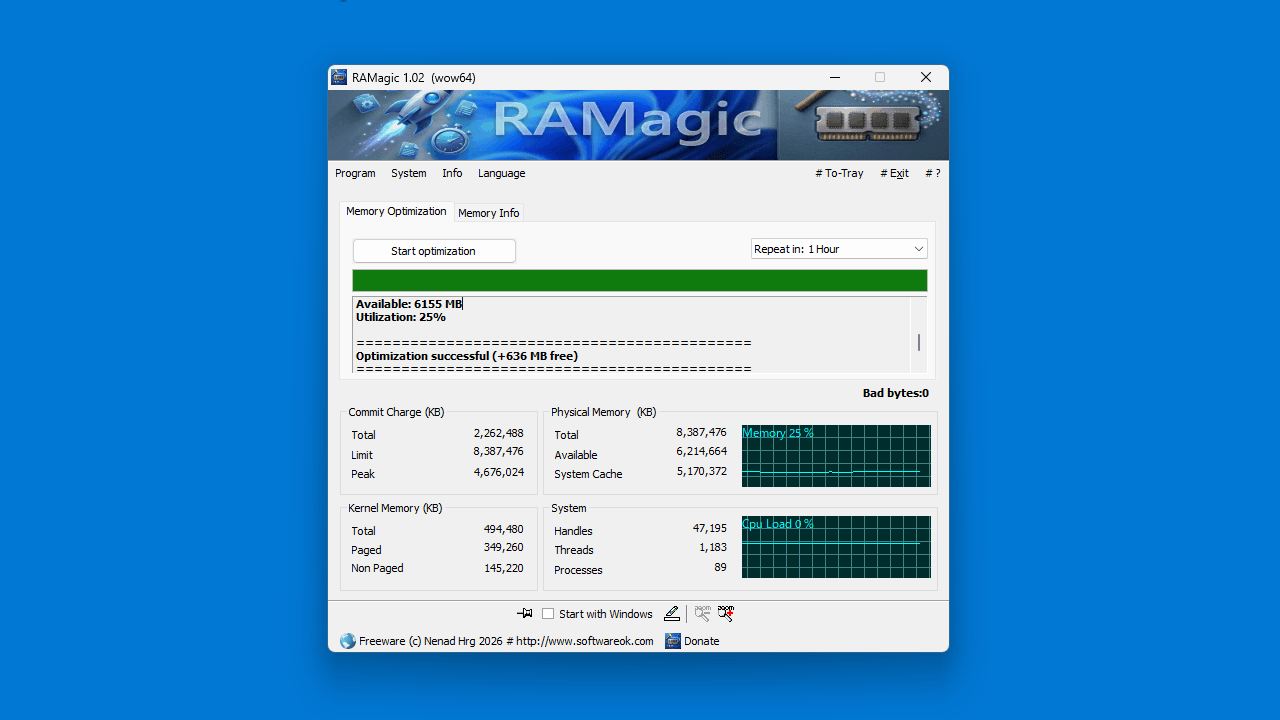The height and width of the screenshot is (720, 1280).
Task: Click the zoom-in icon with red plus
Action: pyautogui.click(x=725, y=613)
